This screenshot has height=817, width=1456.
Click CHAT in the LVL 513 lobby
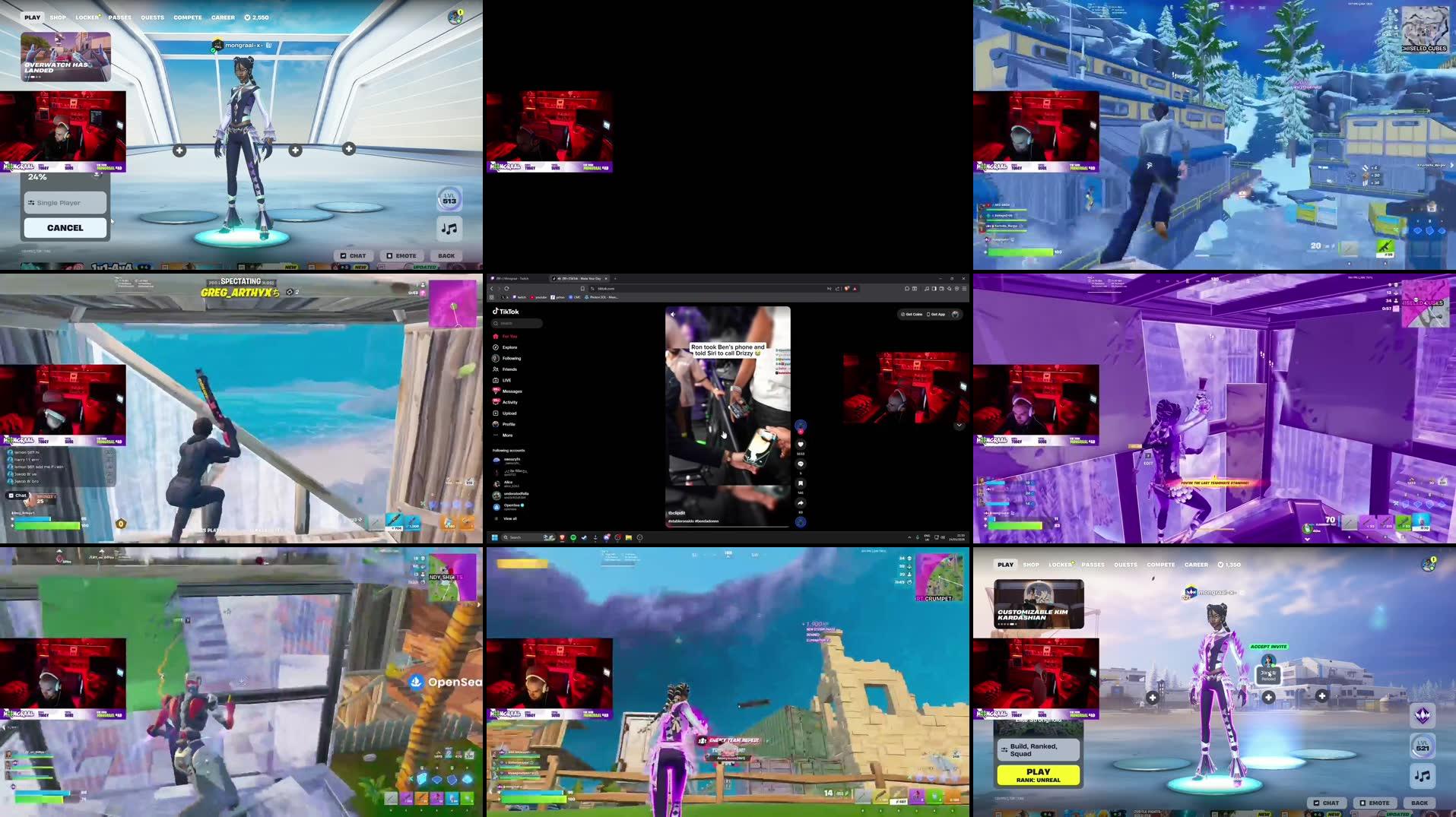353,256
